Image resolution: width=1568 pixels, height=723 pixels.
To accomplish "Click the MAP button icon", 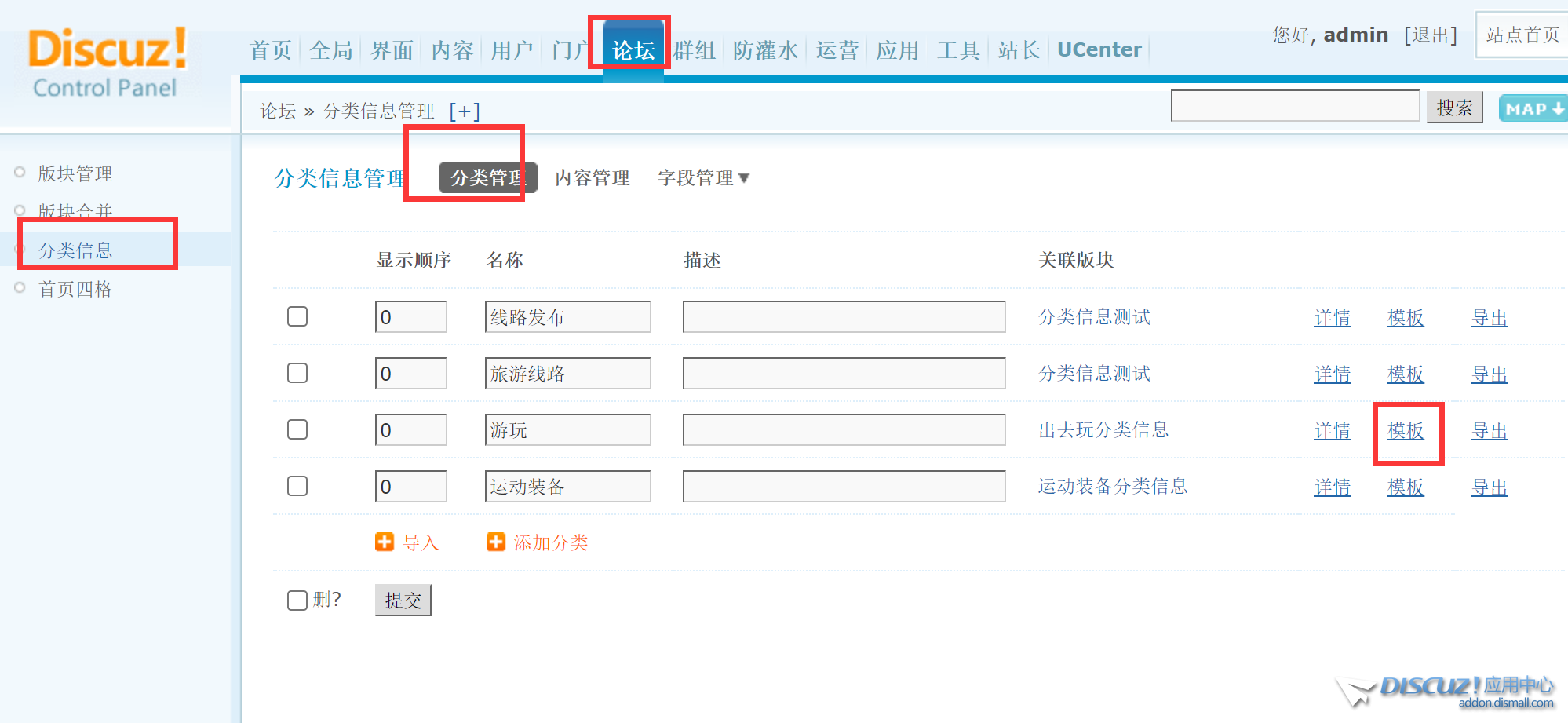I will click(x=1533, y=108).
